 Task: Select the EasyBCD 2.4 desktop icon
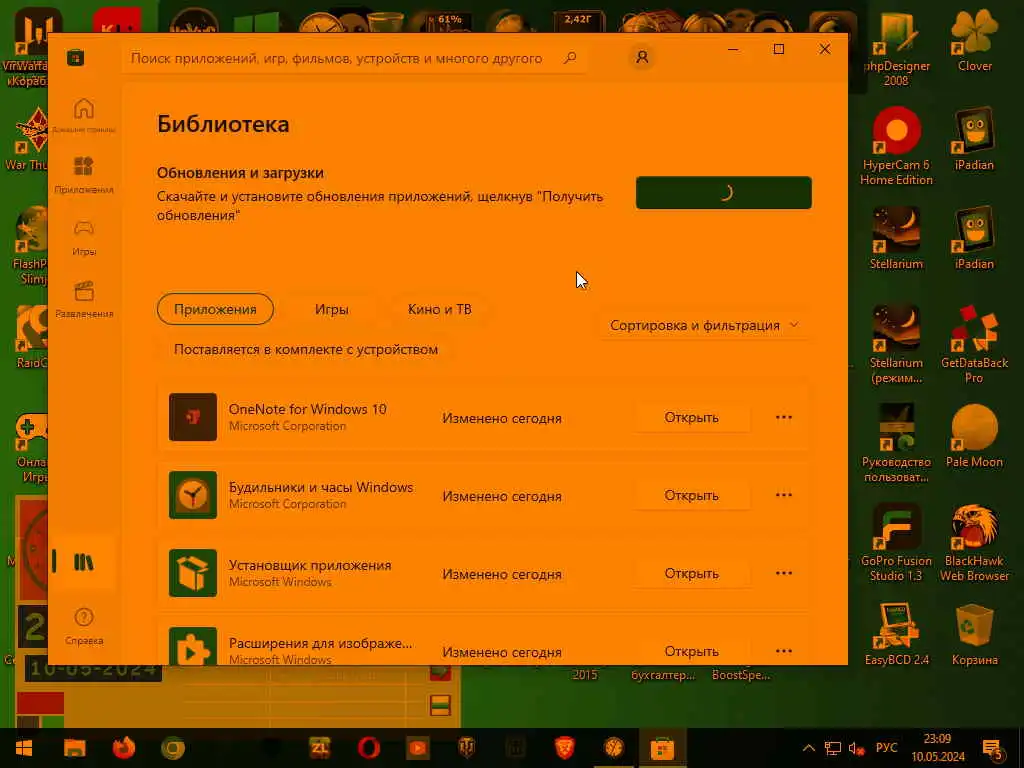coord(896,633)
